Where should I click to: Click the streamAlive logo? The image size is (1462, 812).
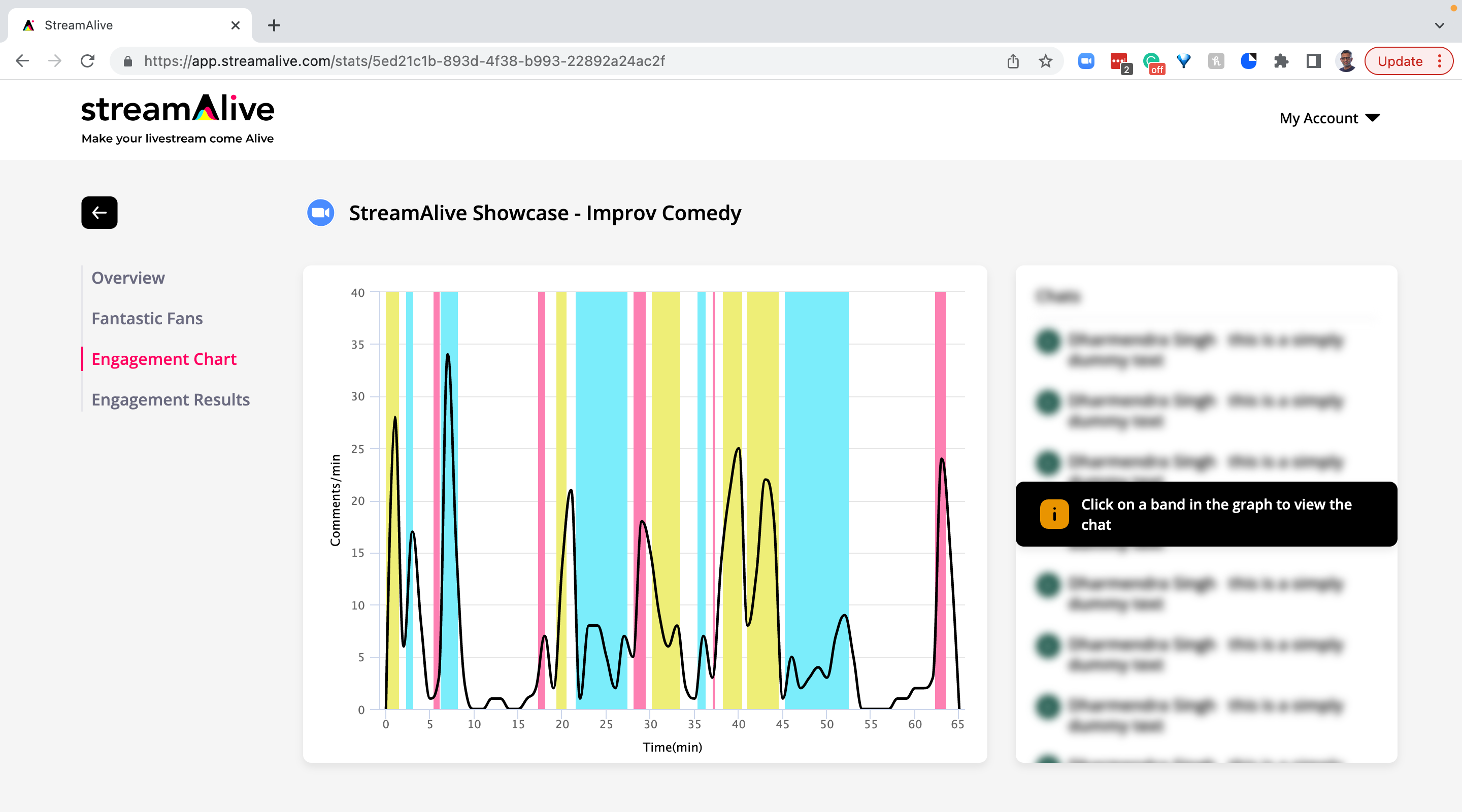tap(178, 109)
